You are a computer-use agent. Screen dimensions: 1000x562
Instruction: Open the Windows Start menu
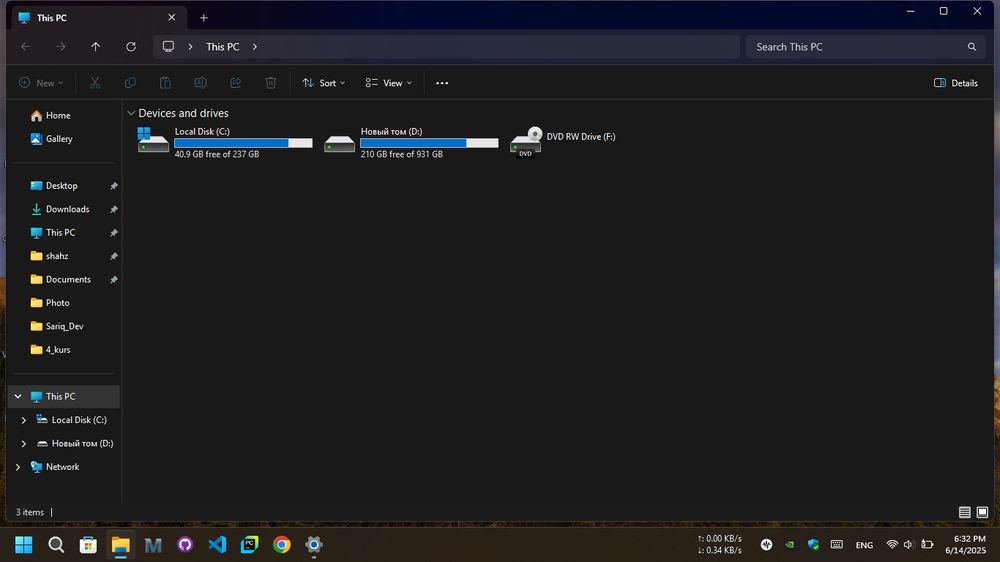pyautogui.click(x=24, y=545)
